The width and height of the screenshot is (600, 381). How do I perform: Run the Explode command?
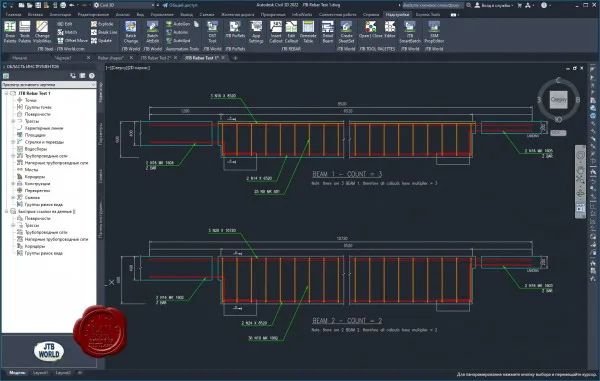click(102, 24)
